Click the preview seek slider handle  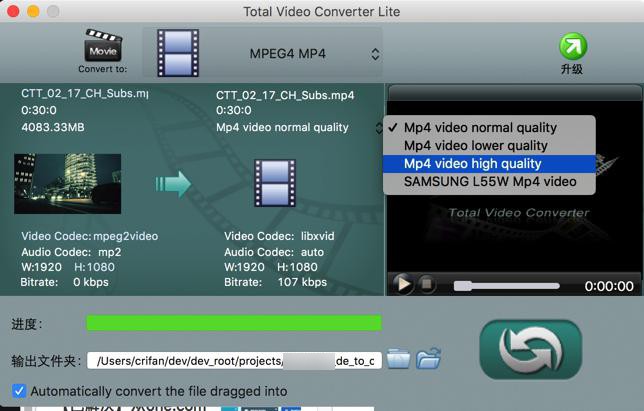coord(463,286)
